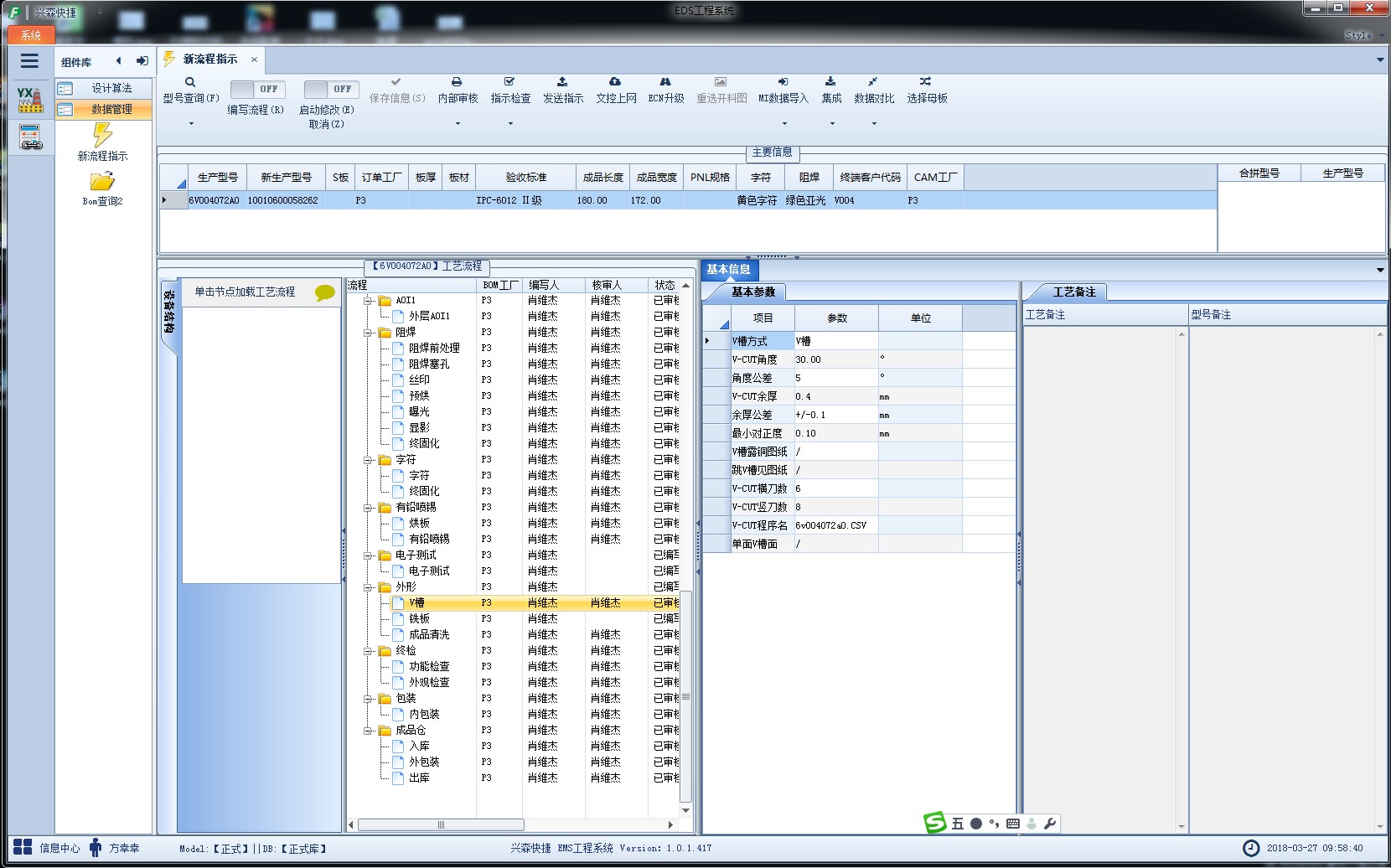Click the 文控上网 cloud icon
This screenshot has width=1391, height=868.
pyautogui.click(x=615, y=82)
